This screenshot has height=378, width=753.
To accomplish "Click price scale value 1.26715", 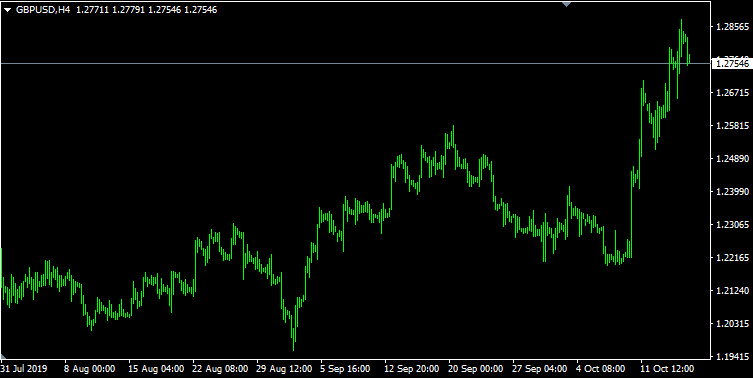I will click(732, 93).
